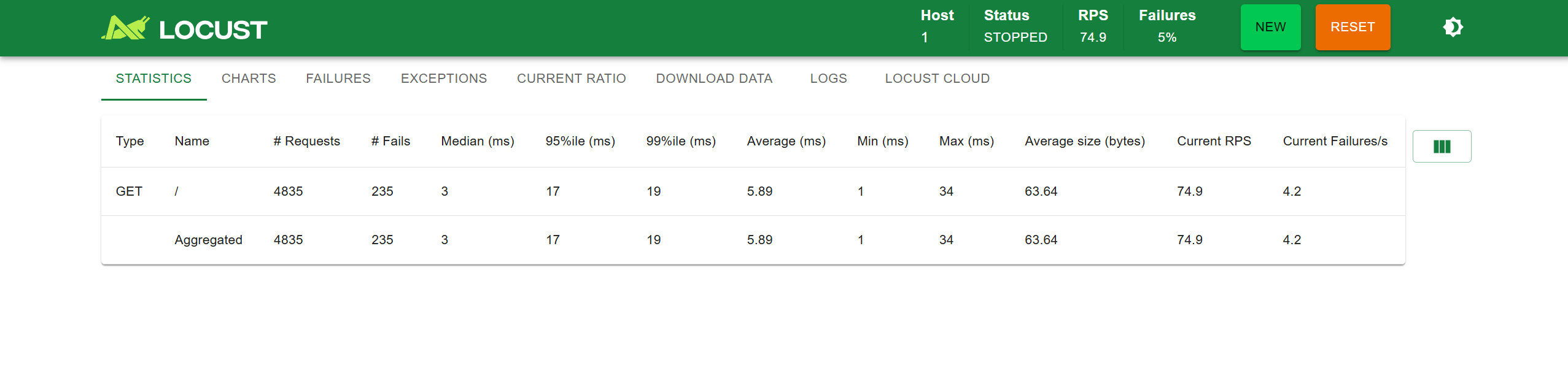1568x373 pixels.
Task: Open the table column selector icon
Action: point(1442,147)
